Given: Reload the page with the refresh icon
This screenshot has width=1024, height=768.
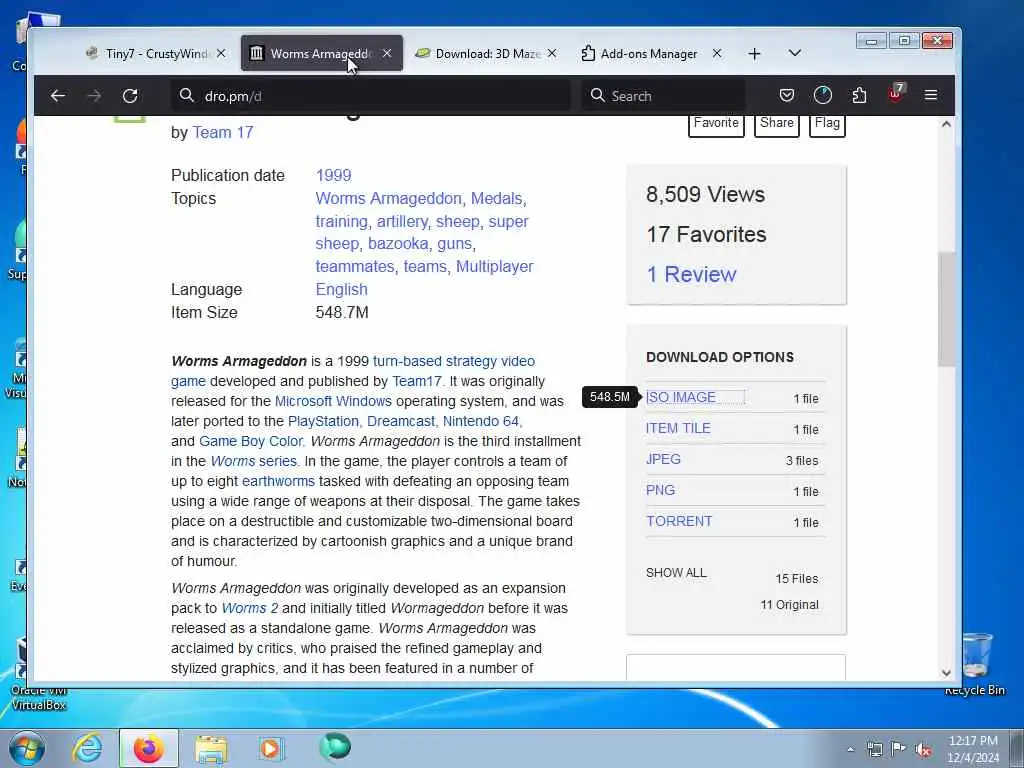Looking at the screenshot, I should [x=130, y=96].
